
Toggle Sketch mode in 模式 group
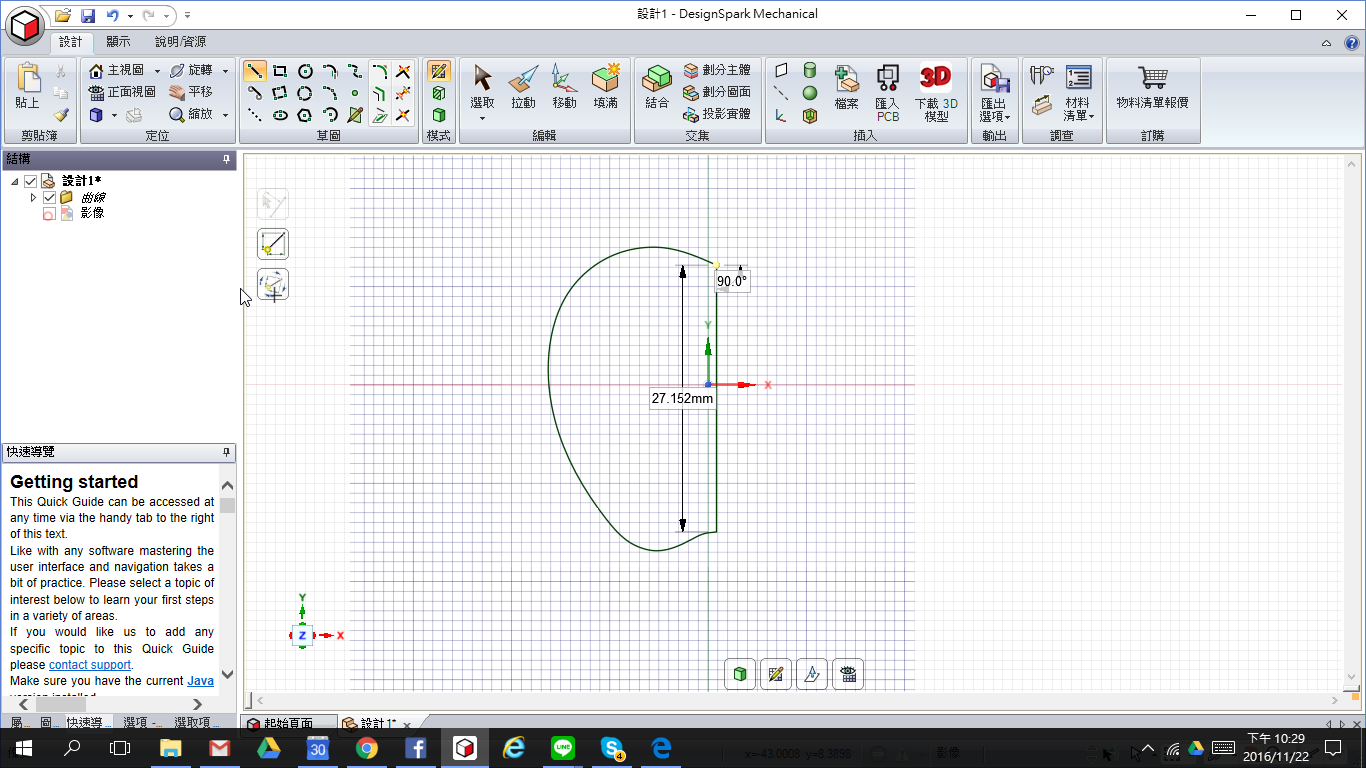click(x=438, y=71)
